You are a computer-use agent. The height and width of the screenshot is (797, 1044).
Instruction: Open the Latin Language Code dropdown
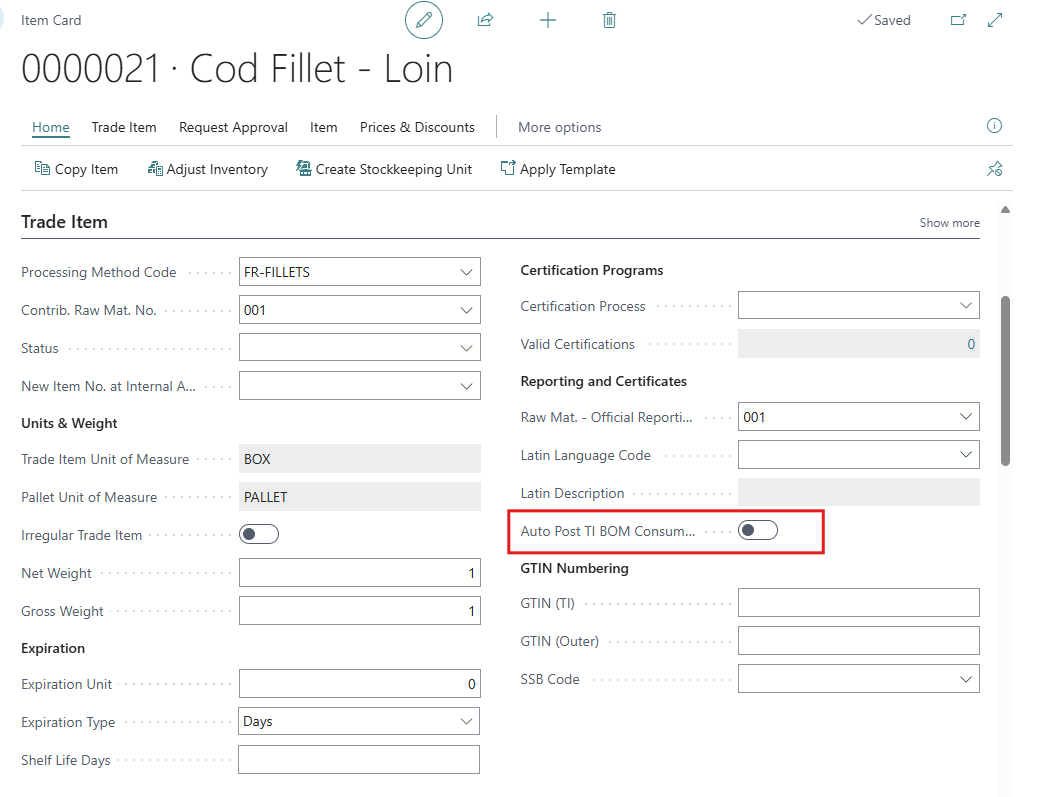pyautogui.click(x=965, y=454)
